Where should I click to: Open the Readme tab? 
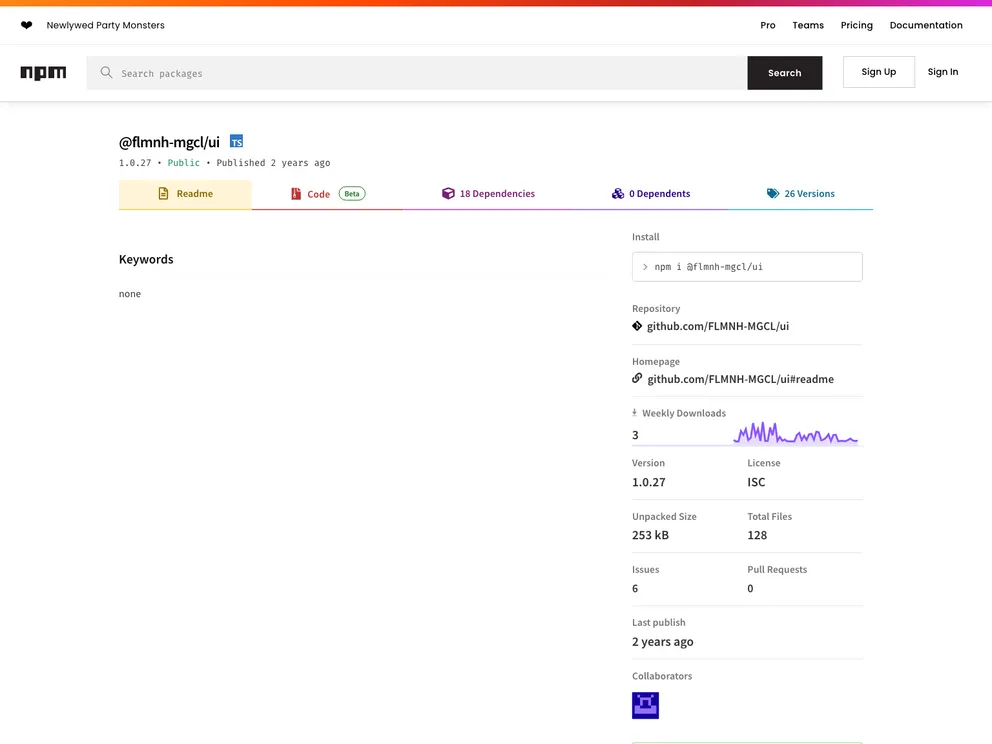(185, 194)
